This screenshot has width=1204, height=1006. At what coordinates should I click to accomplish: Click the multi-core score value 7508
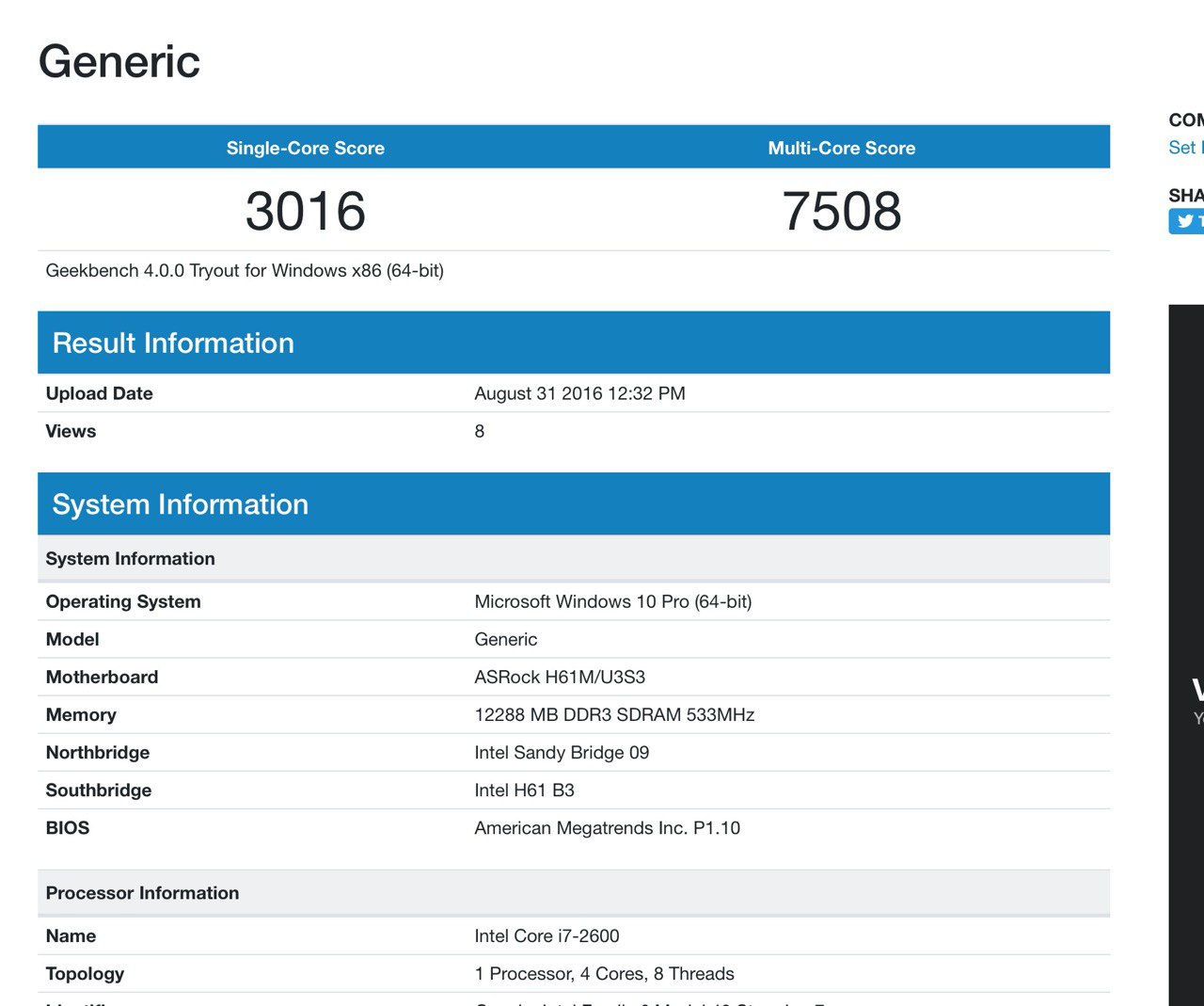pyautogui.click(x=842, y=211)
